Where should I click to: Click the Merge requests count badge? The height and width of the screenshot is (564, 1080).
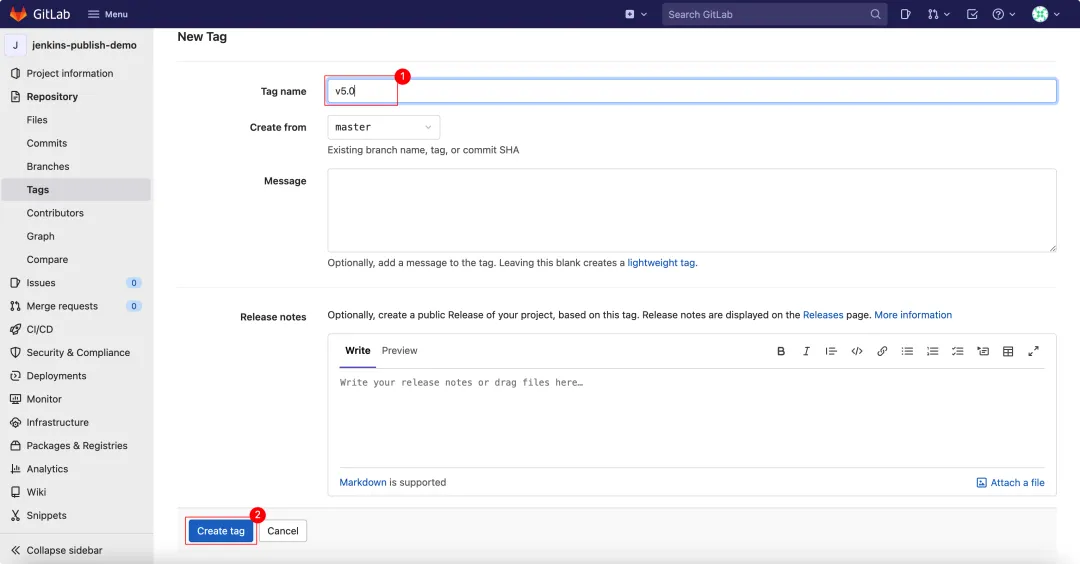(x=134, y=306)
